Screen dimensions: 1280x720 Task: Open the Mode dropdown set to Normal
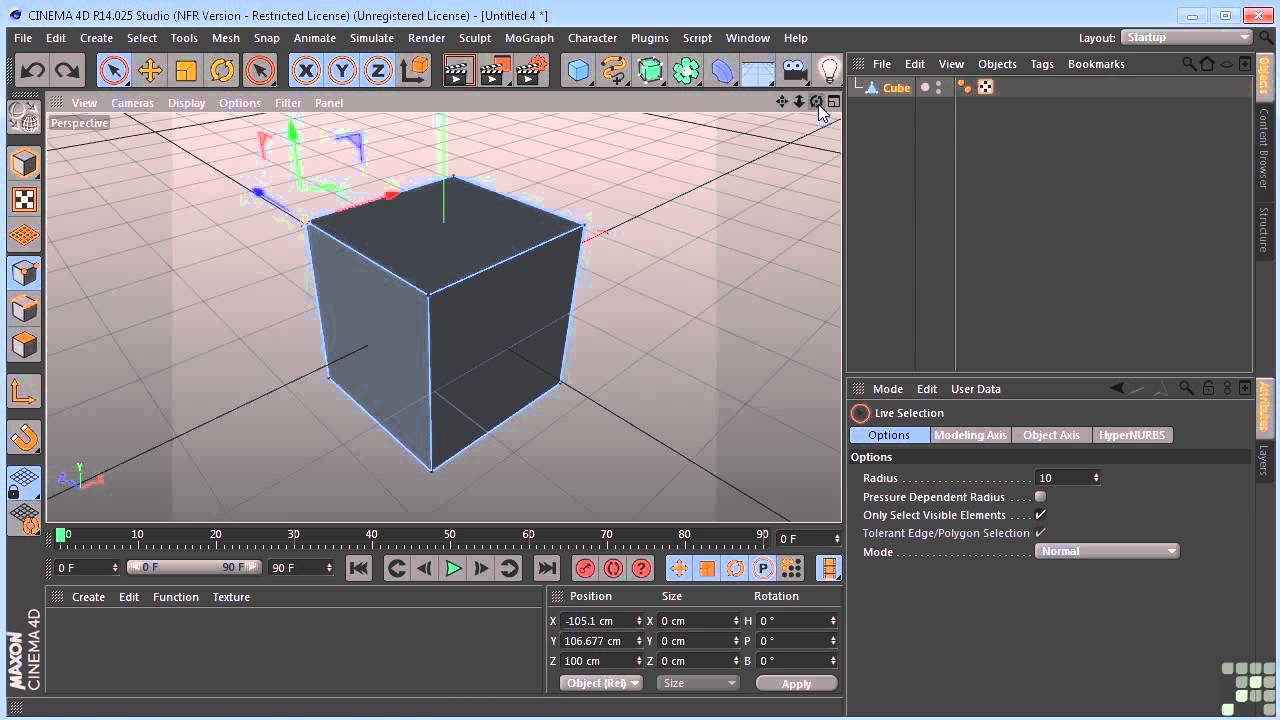click(x=1107, y=551)
